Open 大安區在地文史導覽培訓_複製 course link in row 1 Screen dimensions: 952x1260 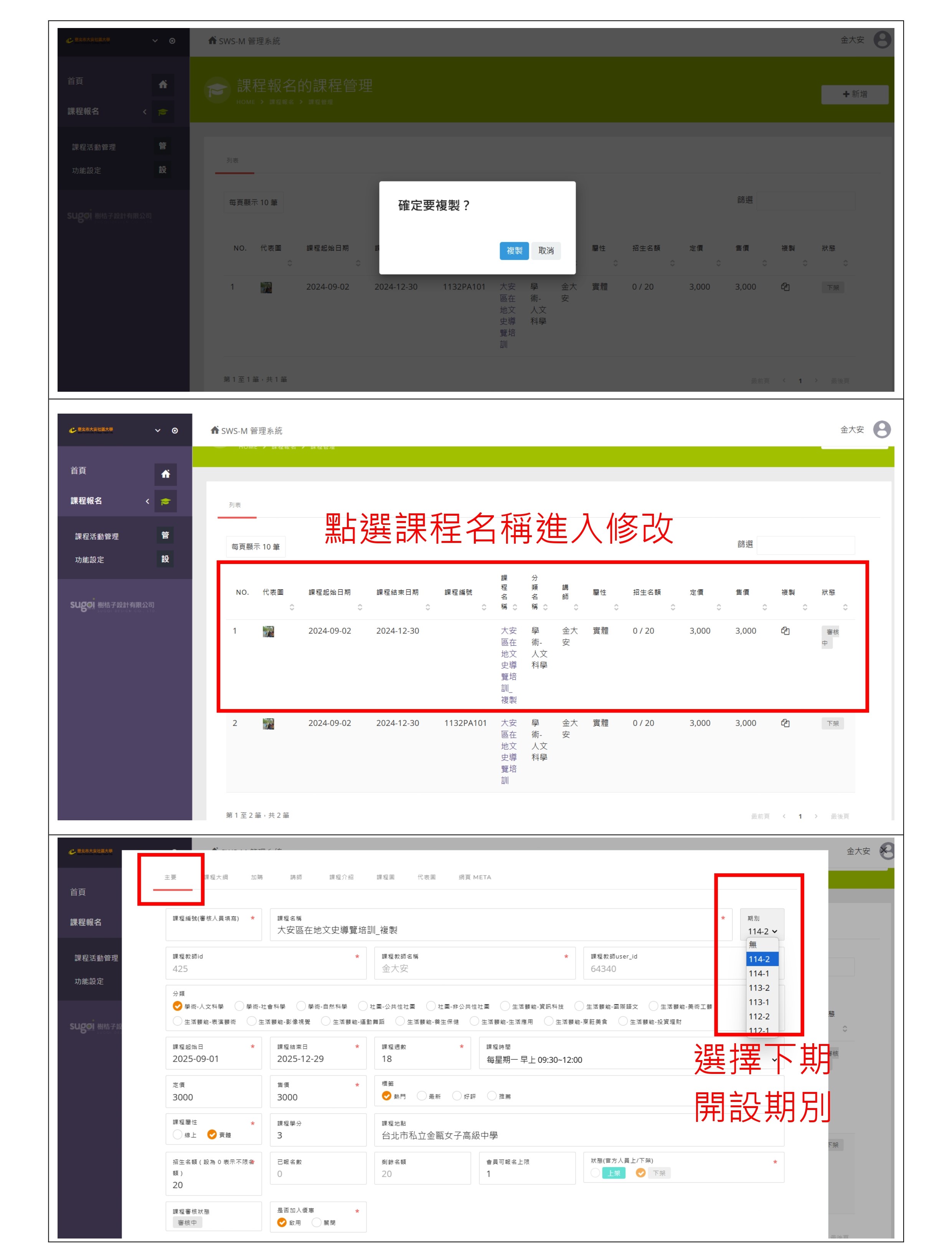click(509, 665)
